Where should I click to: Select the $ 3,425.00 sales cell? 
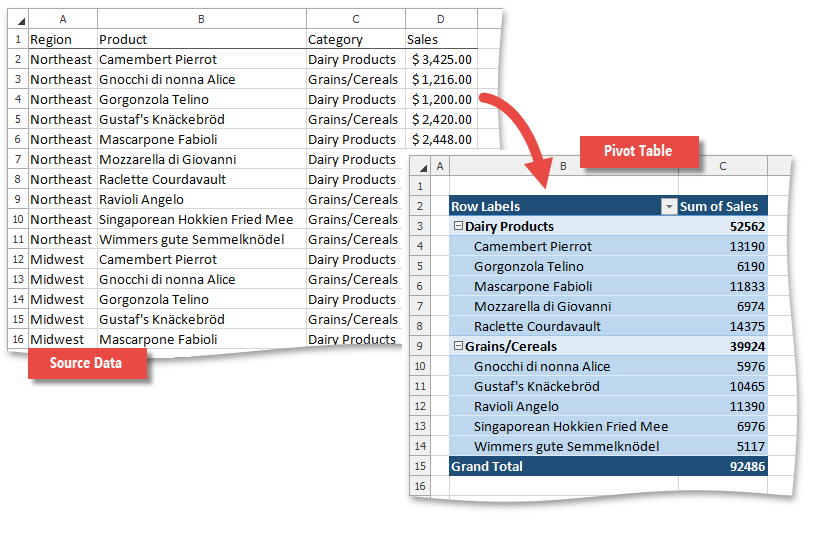tap(441, 59)
